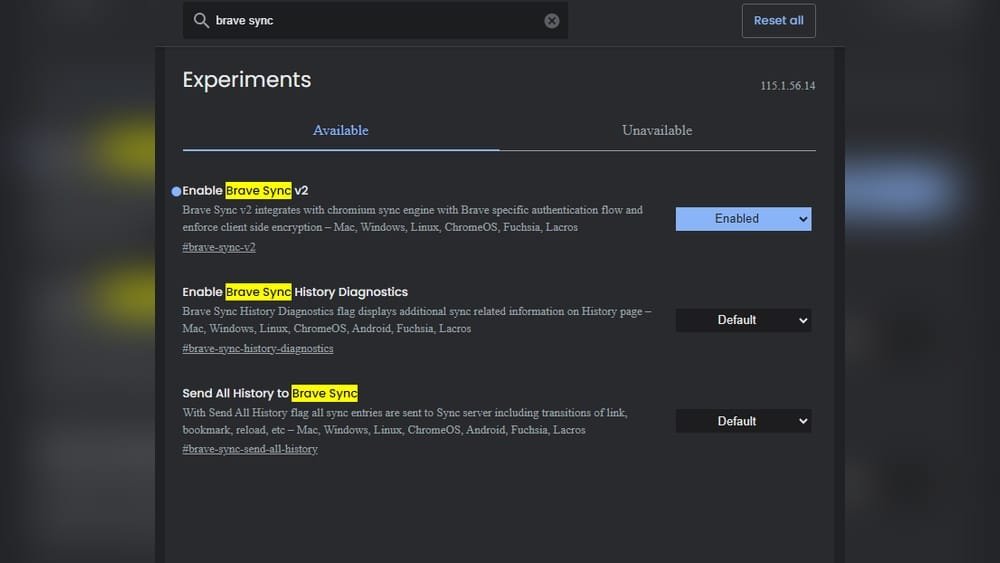Clear the search text with X icon
Image resolution: width=1000 pixels, height=563 pixels.
click(552, 21)
